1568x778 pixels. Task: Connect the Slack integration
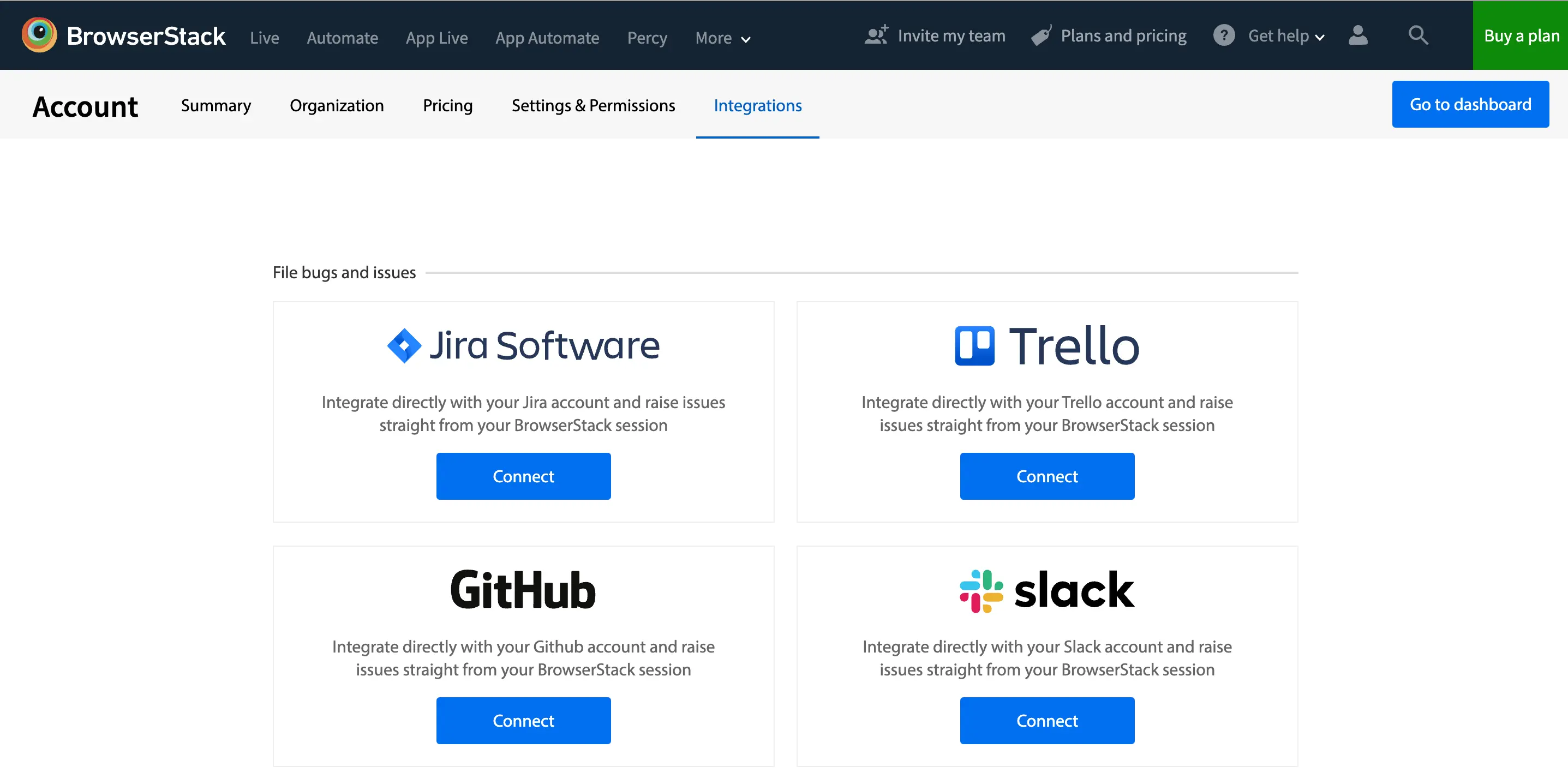tap(1047, 720)
